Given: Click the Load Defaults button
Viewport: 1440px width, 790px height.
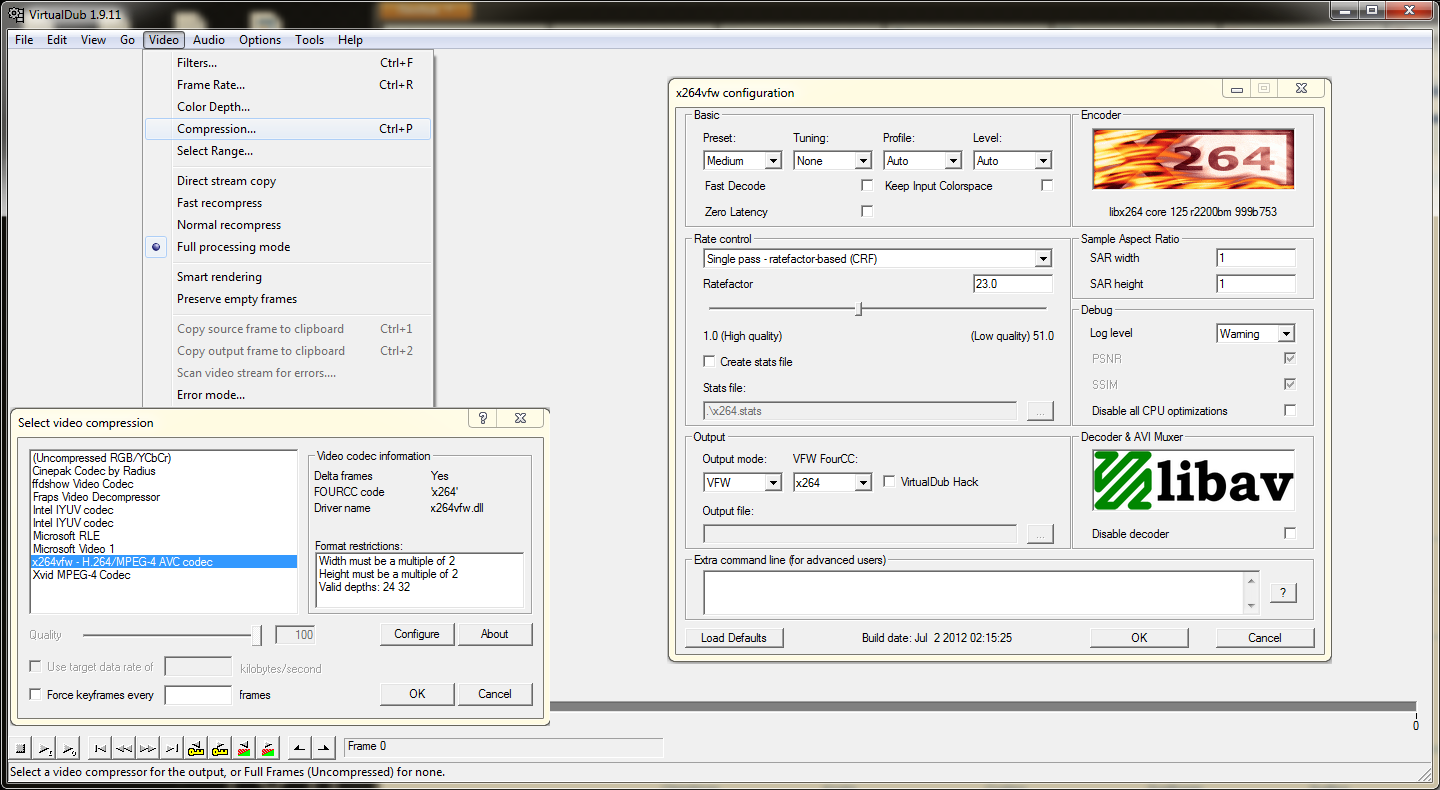Looking at the screenshot, I should pos(734,638).
